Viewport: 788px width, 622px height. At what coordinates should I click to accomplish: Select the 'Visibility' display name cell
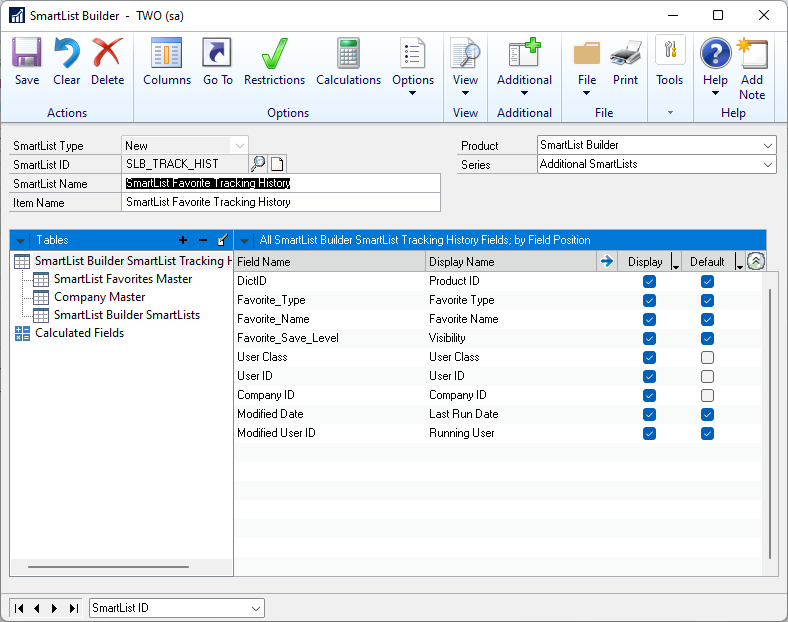click(447, 338)
